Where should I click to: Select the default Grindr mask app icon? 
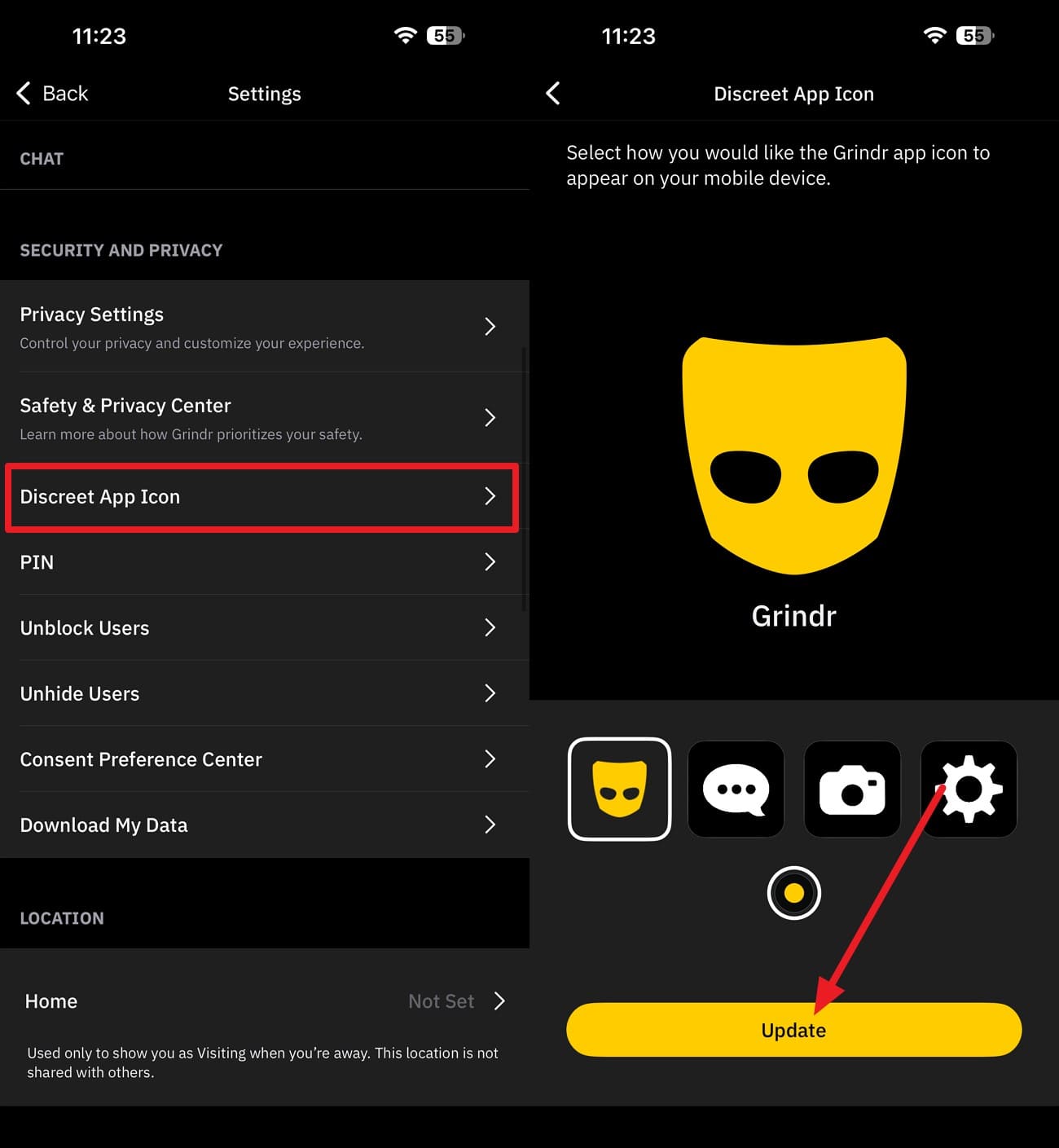click(x=619, y=789)
